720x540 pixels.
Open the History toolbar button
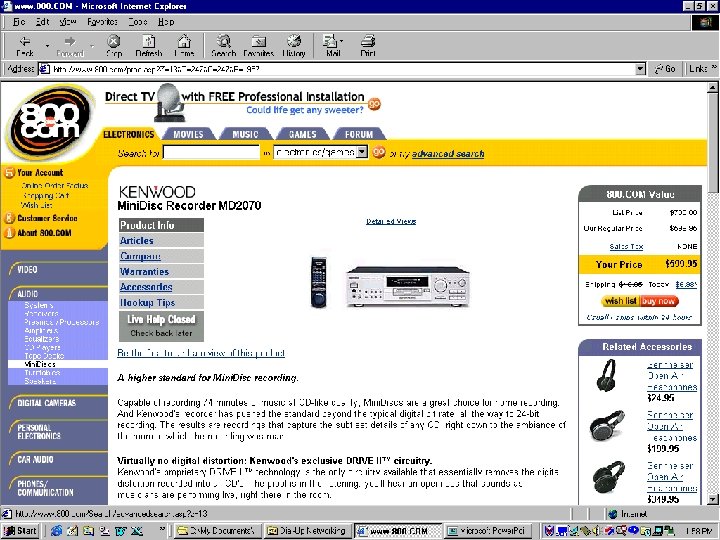tap(294, 46)
